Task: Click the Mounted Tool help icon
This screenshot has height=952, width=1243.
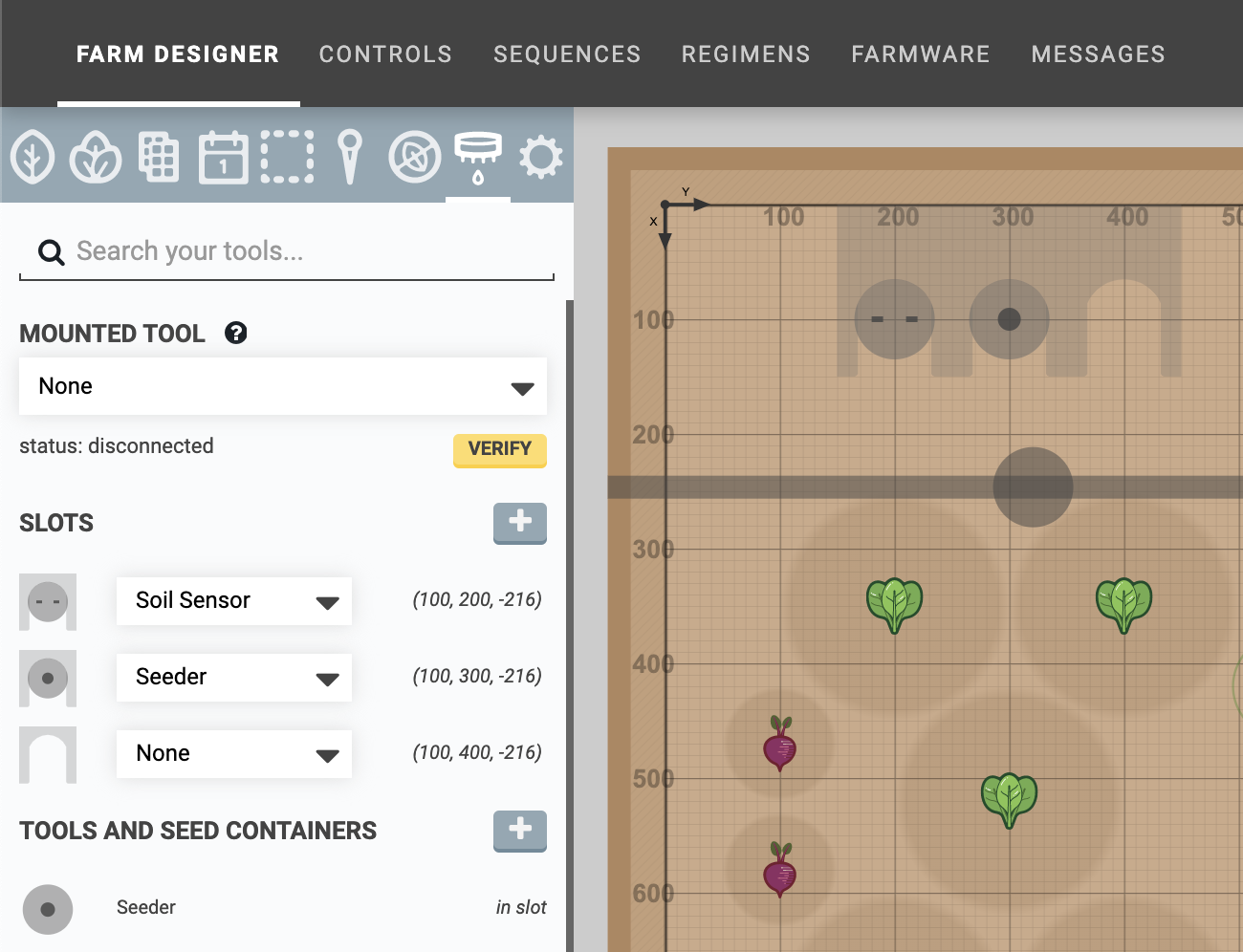Action: click(x=235, y=333)
